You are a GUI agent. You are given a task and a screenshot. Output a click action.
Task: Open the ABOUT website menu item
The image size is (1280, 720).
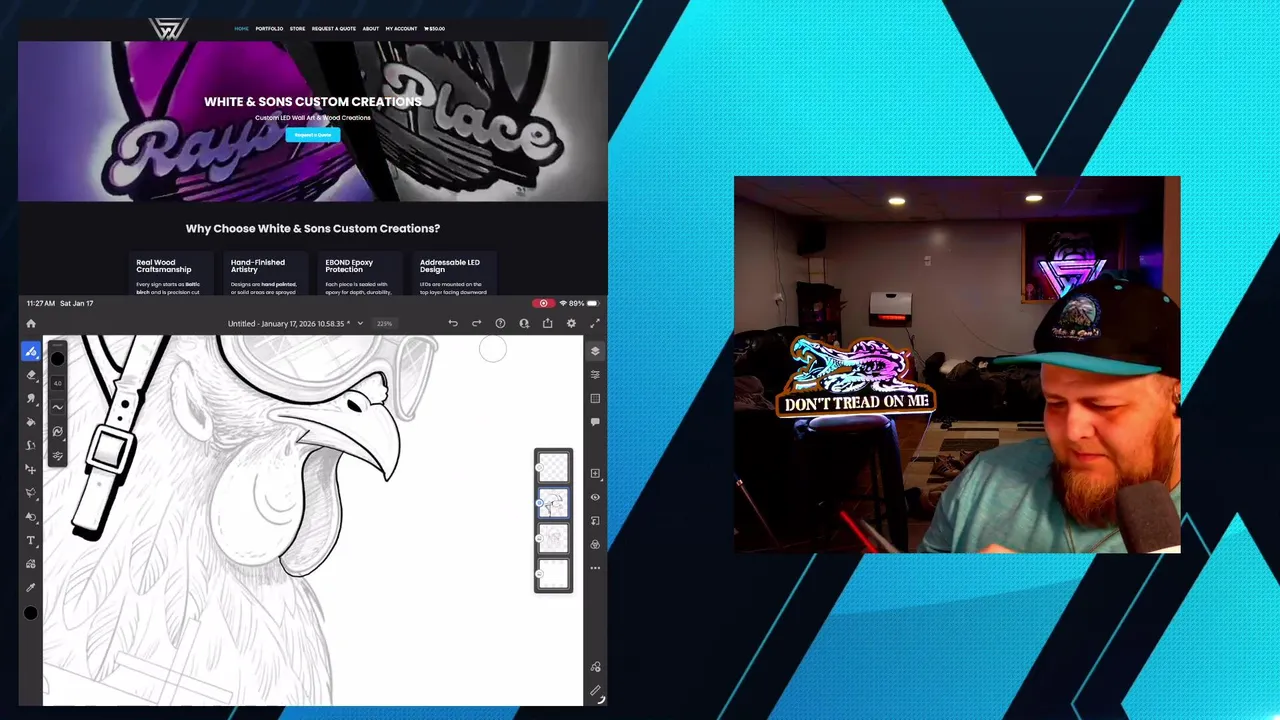coord(370,28)
